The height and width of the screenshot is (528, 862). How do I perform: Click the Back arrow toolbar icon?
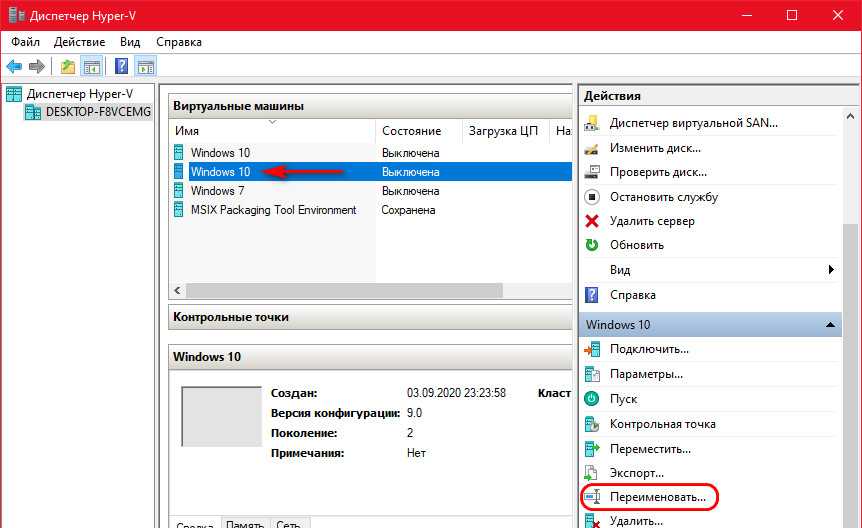[x=14, y=67]
